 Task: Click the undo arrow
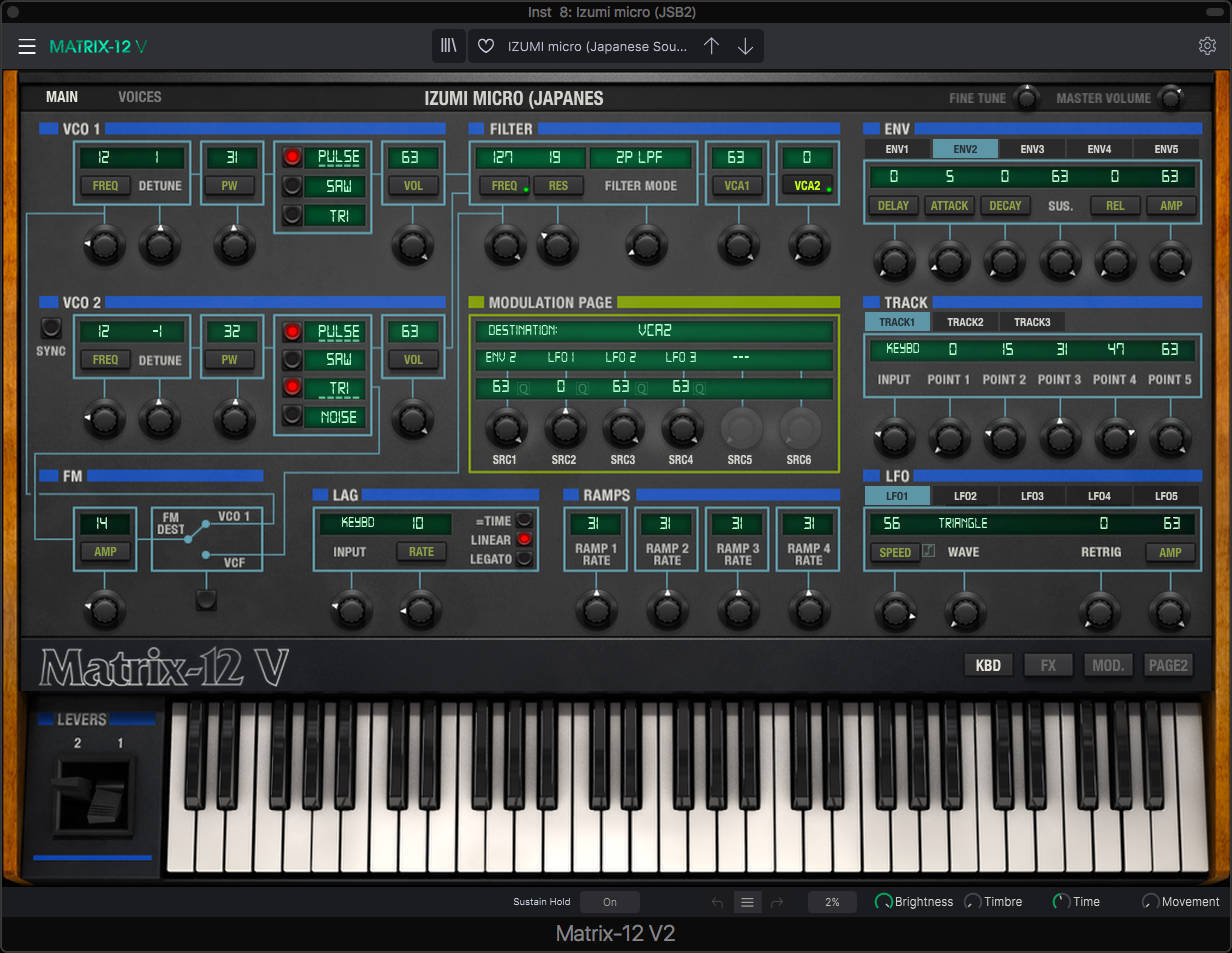(x=716, y=902)
